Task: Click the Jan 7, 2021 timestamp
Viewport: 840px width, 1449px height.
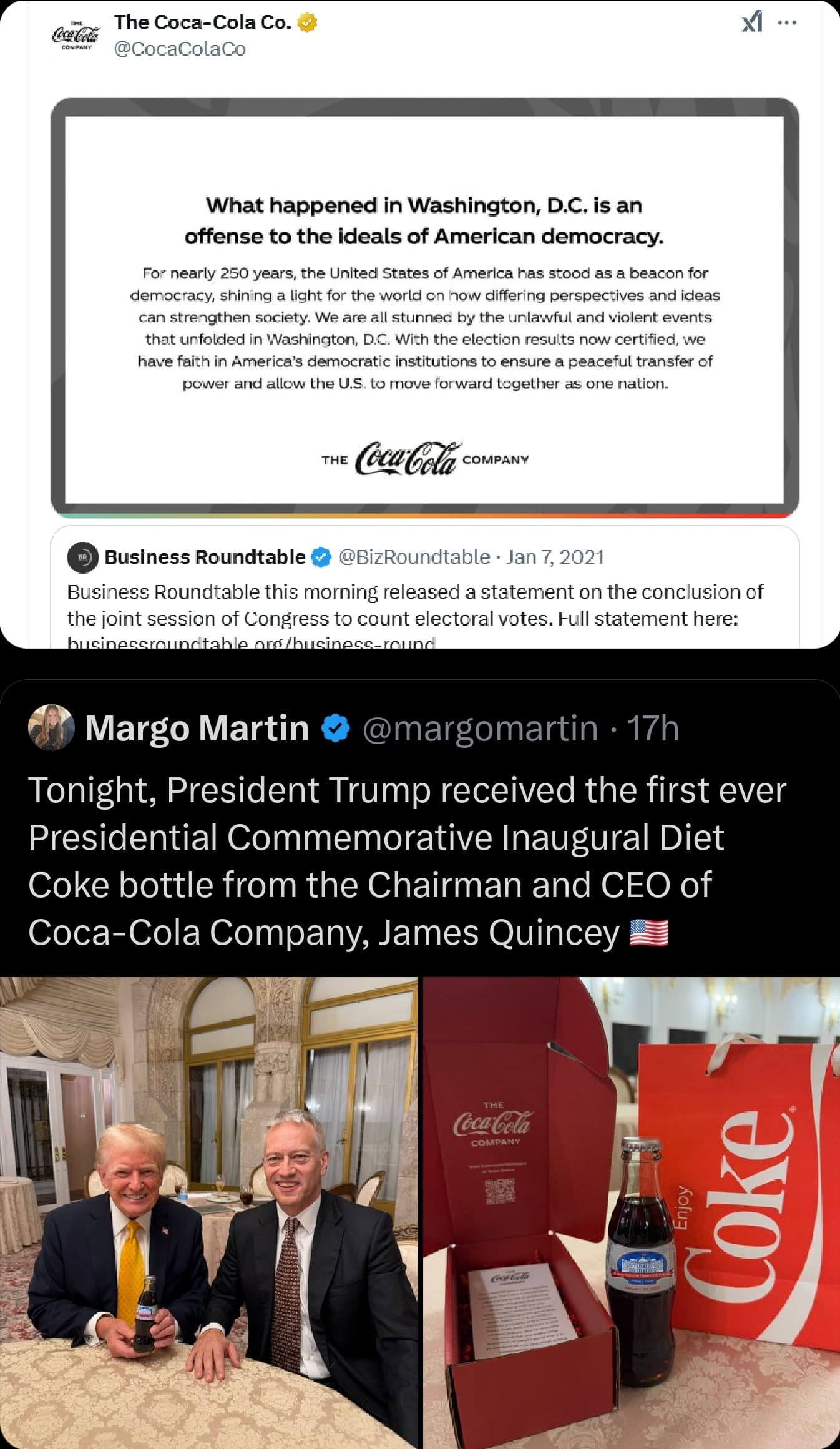Action: 555,557
